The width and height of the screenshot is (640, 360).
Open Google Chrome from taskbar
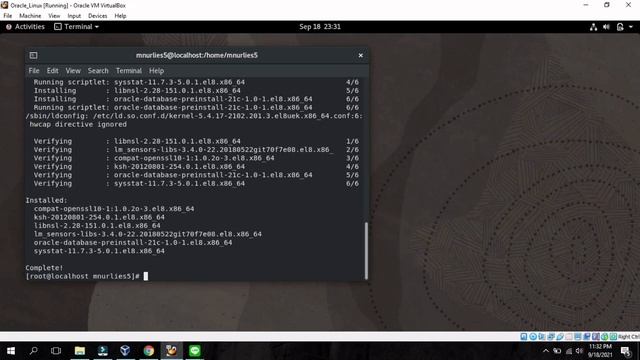149,351
